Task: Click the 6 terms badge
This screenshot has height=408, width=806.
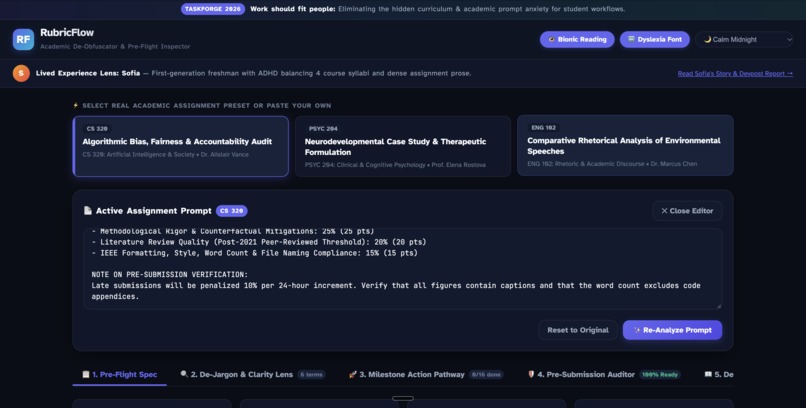Action: [x=312, y=375]
